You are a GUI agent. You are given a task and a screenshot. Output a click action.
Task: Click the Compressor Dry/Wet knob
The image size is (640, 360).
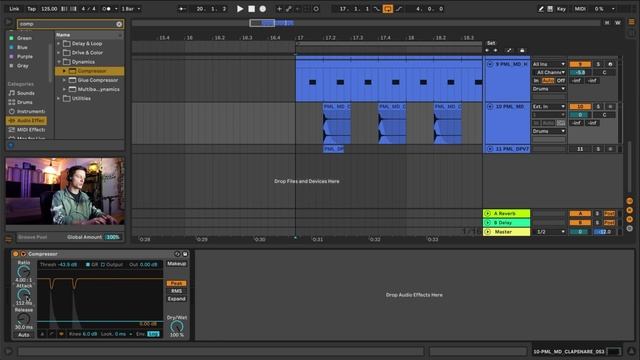177,326
